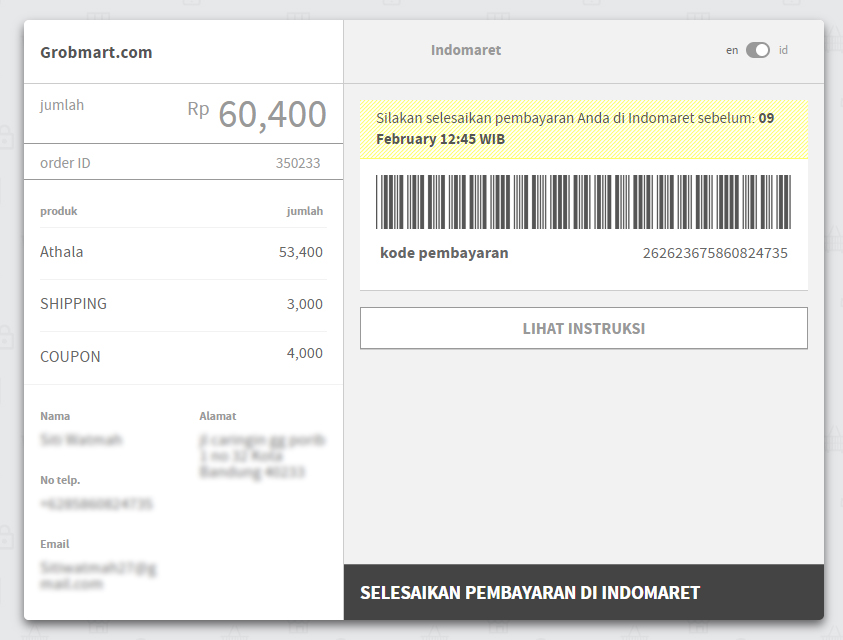The image size is (843, 640).
Task: Click the 'order ID' label
Action: point(65,163)
